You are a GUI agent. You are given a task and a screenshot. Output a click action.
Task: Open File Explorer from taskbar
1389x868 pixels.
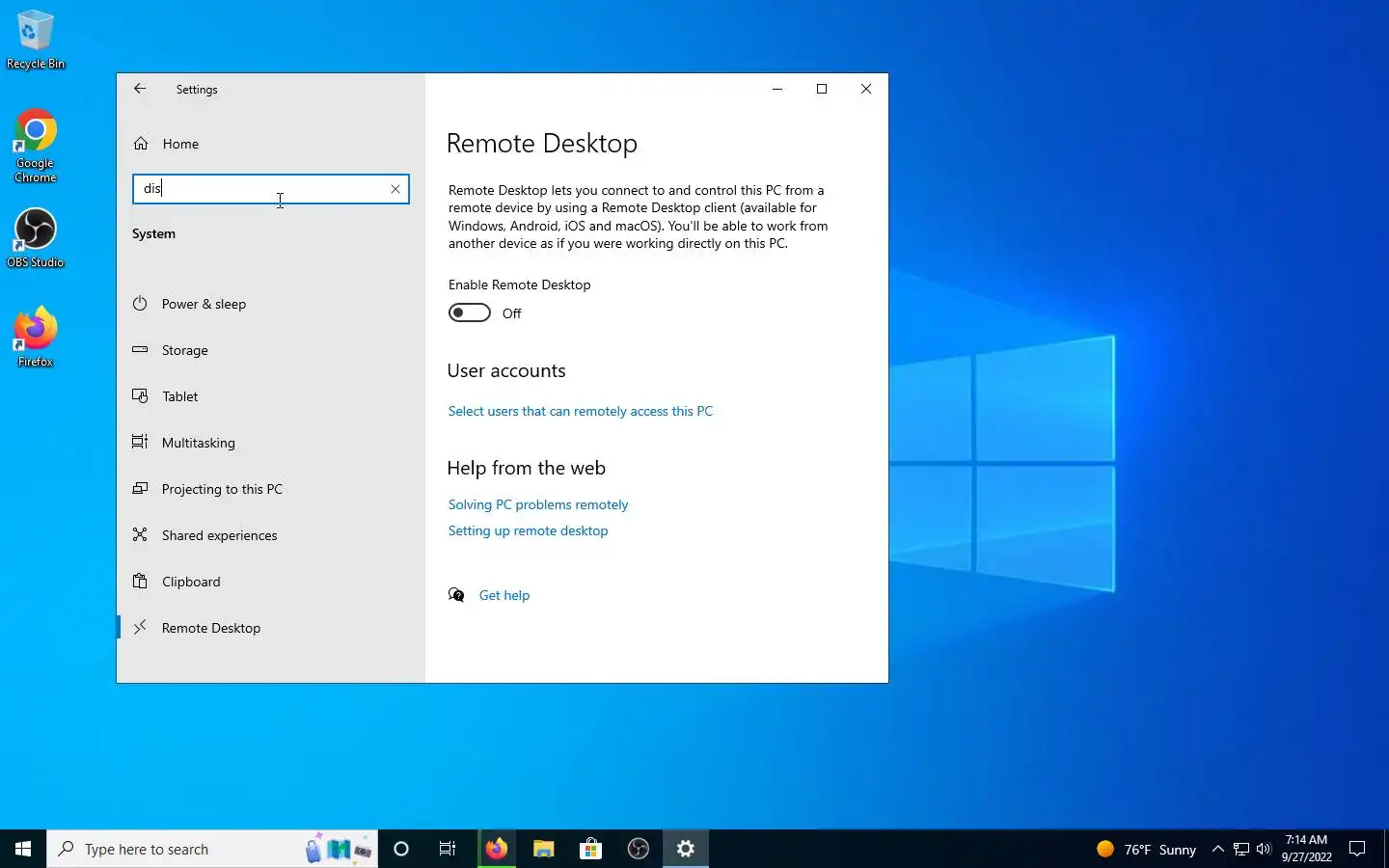point(543,849)
